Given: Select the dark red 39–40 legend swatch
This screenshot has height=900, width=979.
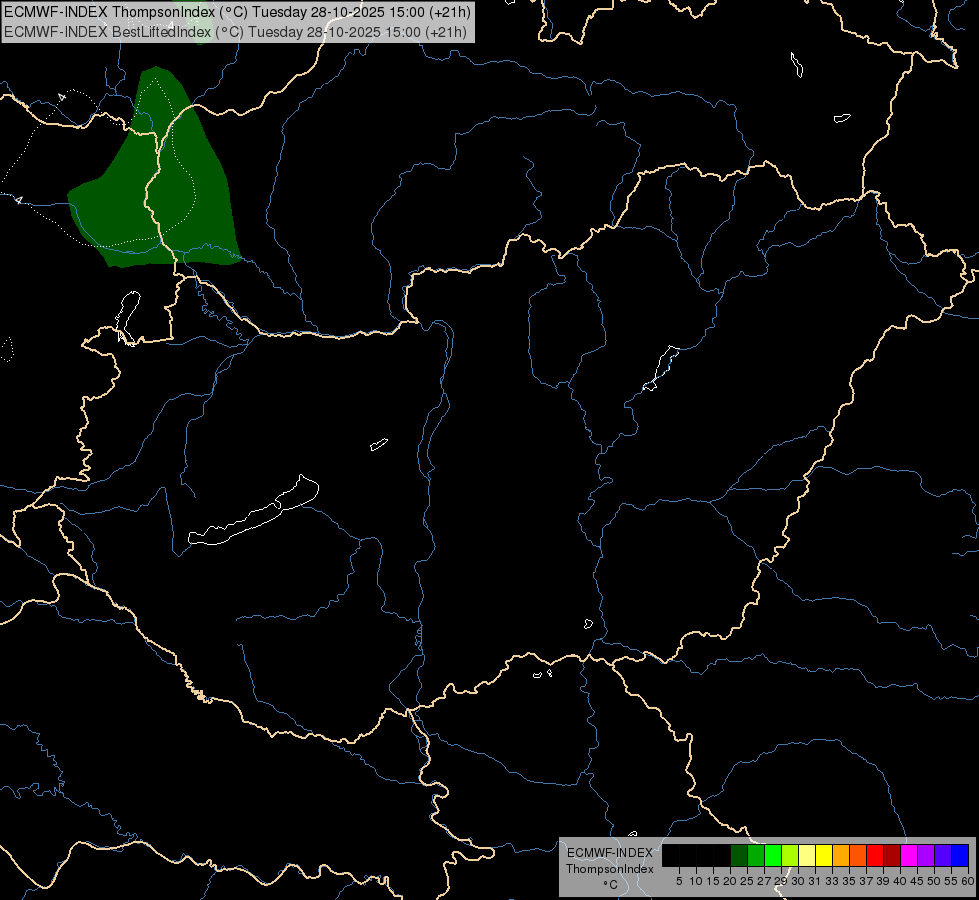Looking at the screenshot, I should click(x=892, y=855).
